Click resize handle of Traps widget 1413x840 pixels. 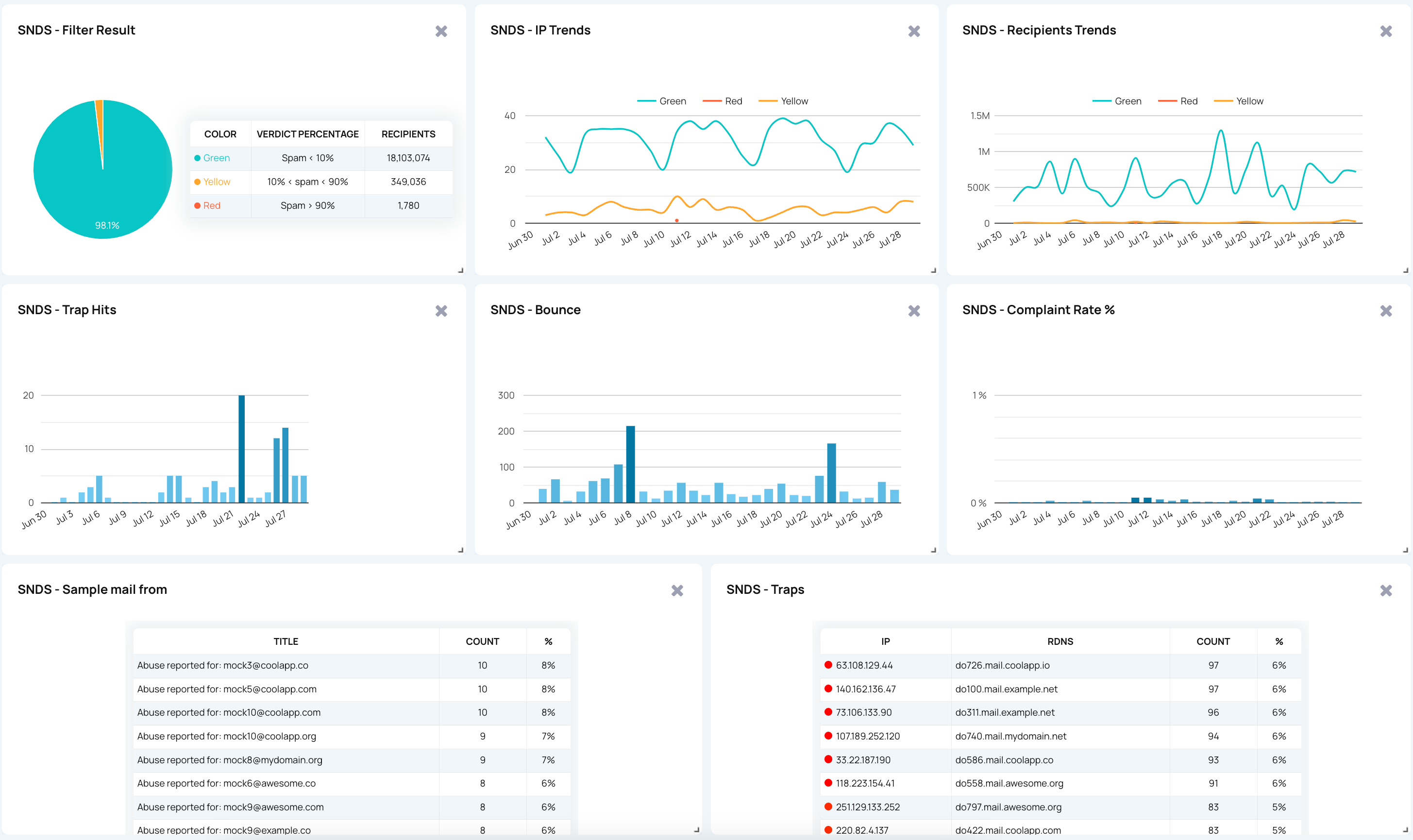pyautogui.click(x=1406, y=829)
